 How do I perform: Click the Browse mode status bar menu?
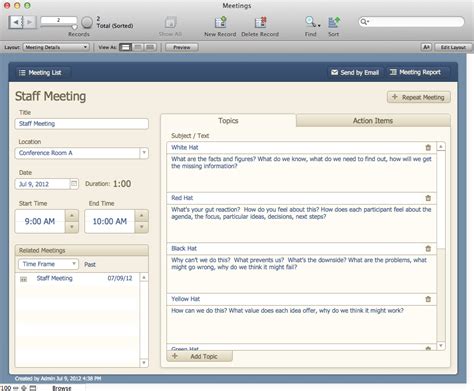click(62, 388)
